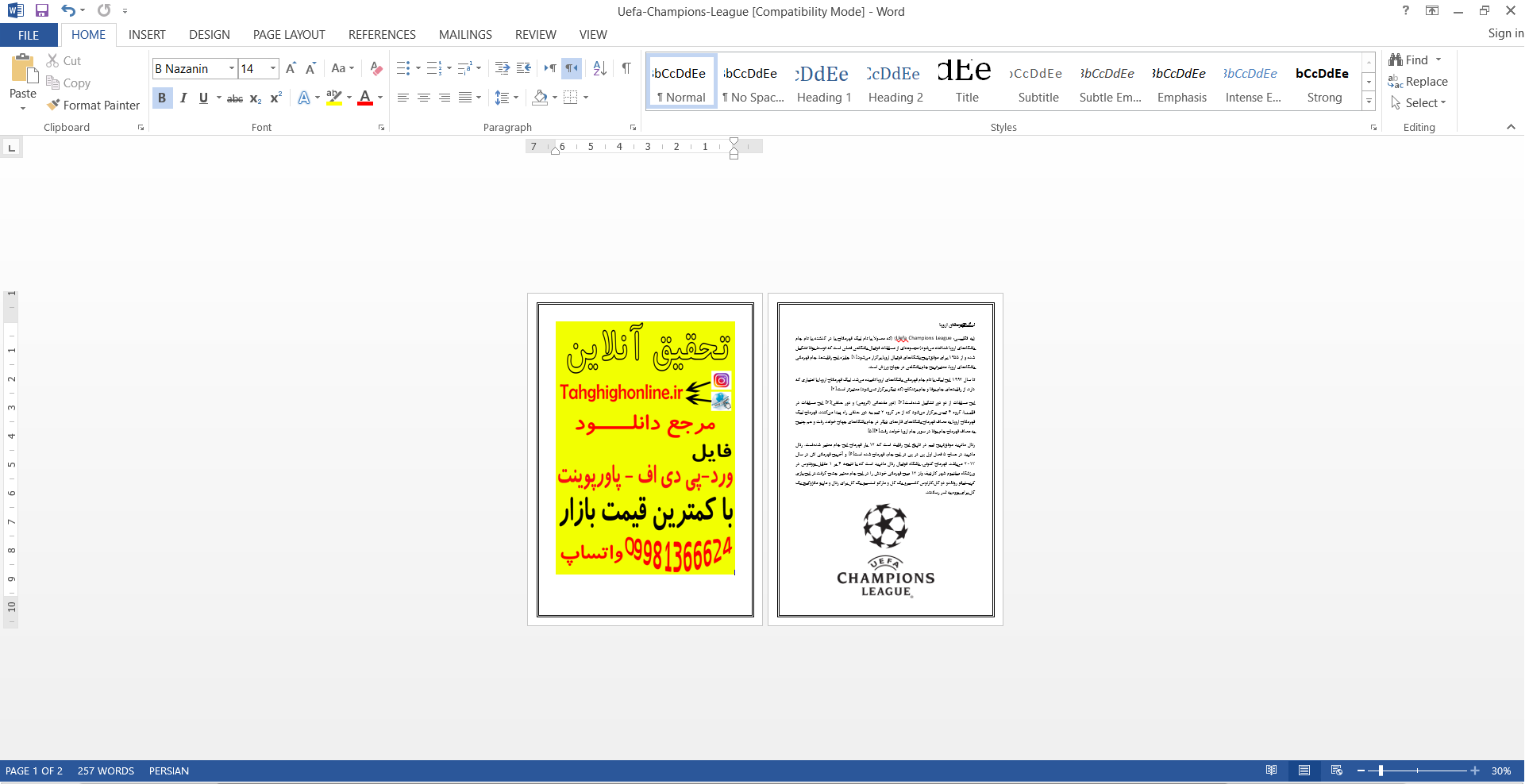Expand the Styles gallery More arrow
The image size is (1529, 784).
pos(1369,102)
